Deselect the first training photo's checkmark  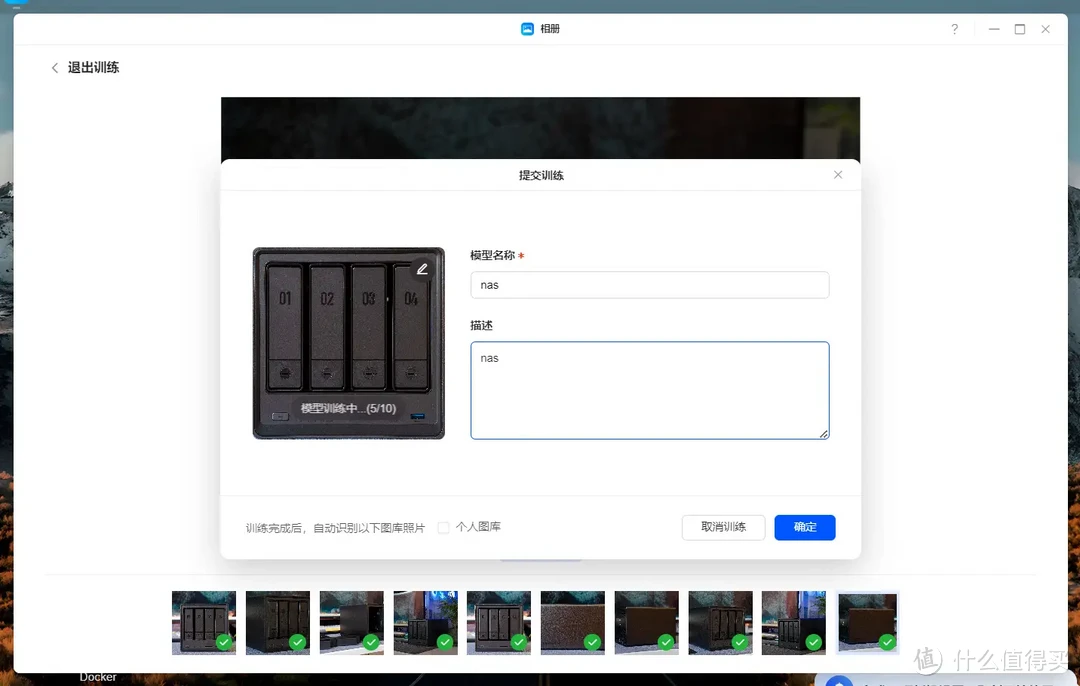click(224, 641)
